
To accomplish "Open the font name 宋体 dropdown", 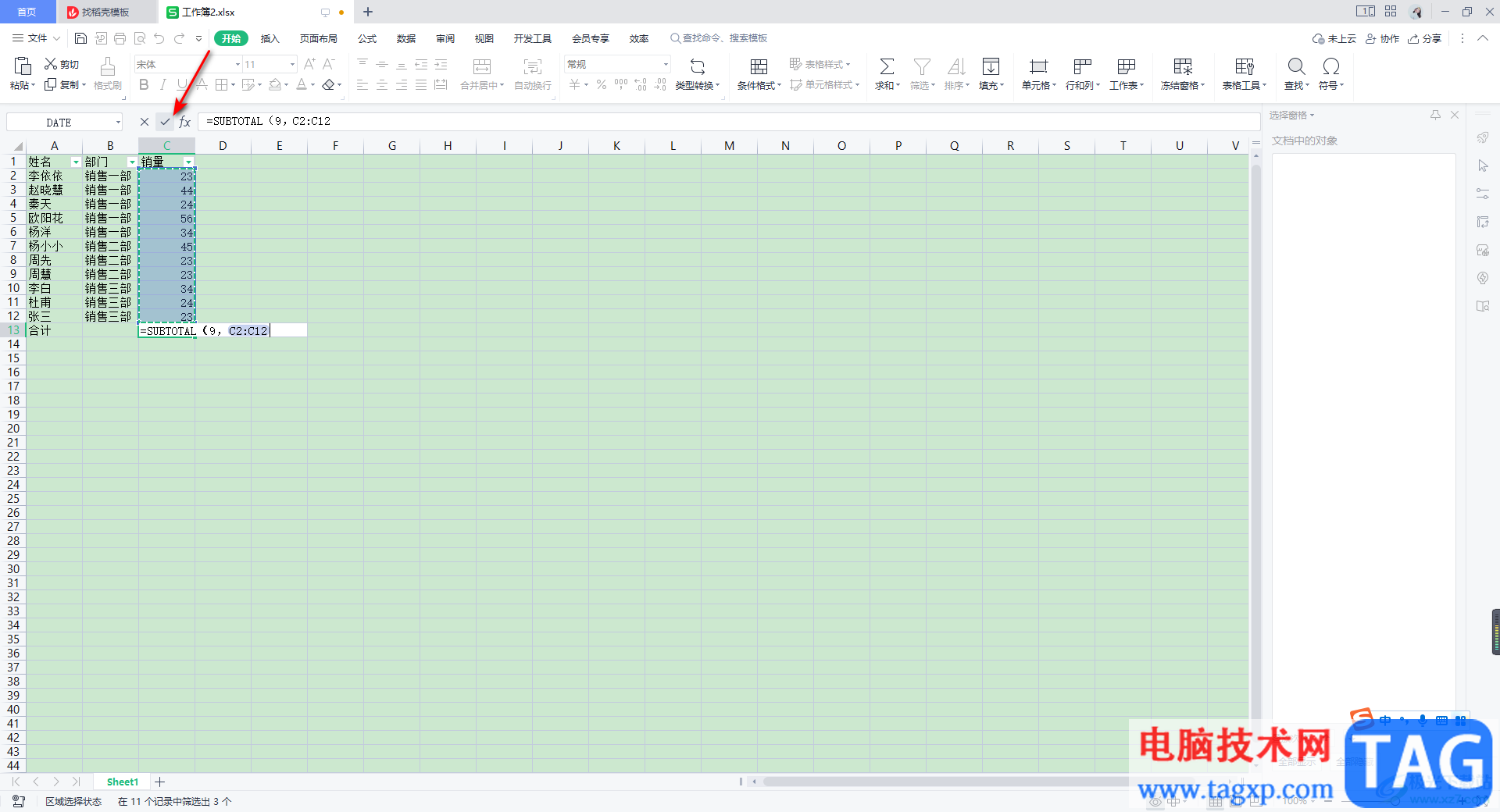I will click(237, 64).
